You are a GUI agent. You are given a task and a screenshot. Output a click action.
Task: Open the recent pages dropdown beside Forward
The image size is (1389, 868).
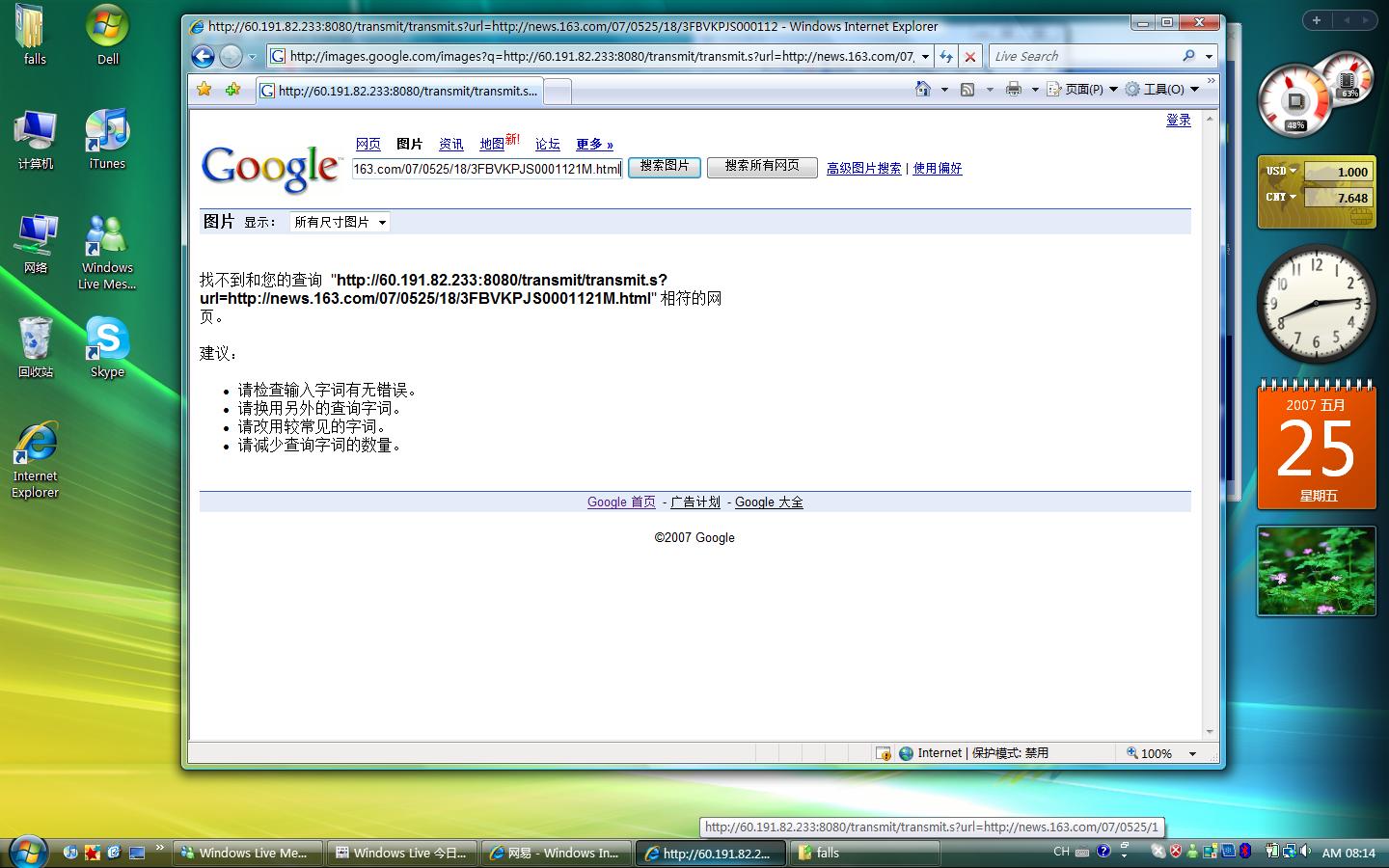253,57
